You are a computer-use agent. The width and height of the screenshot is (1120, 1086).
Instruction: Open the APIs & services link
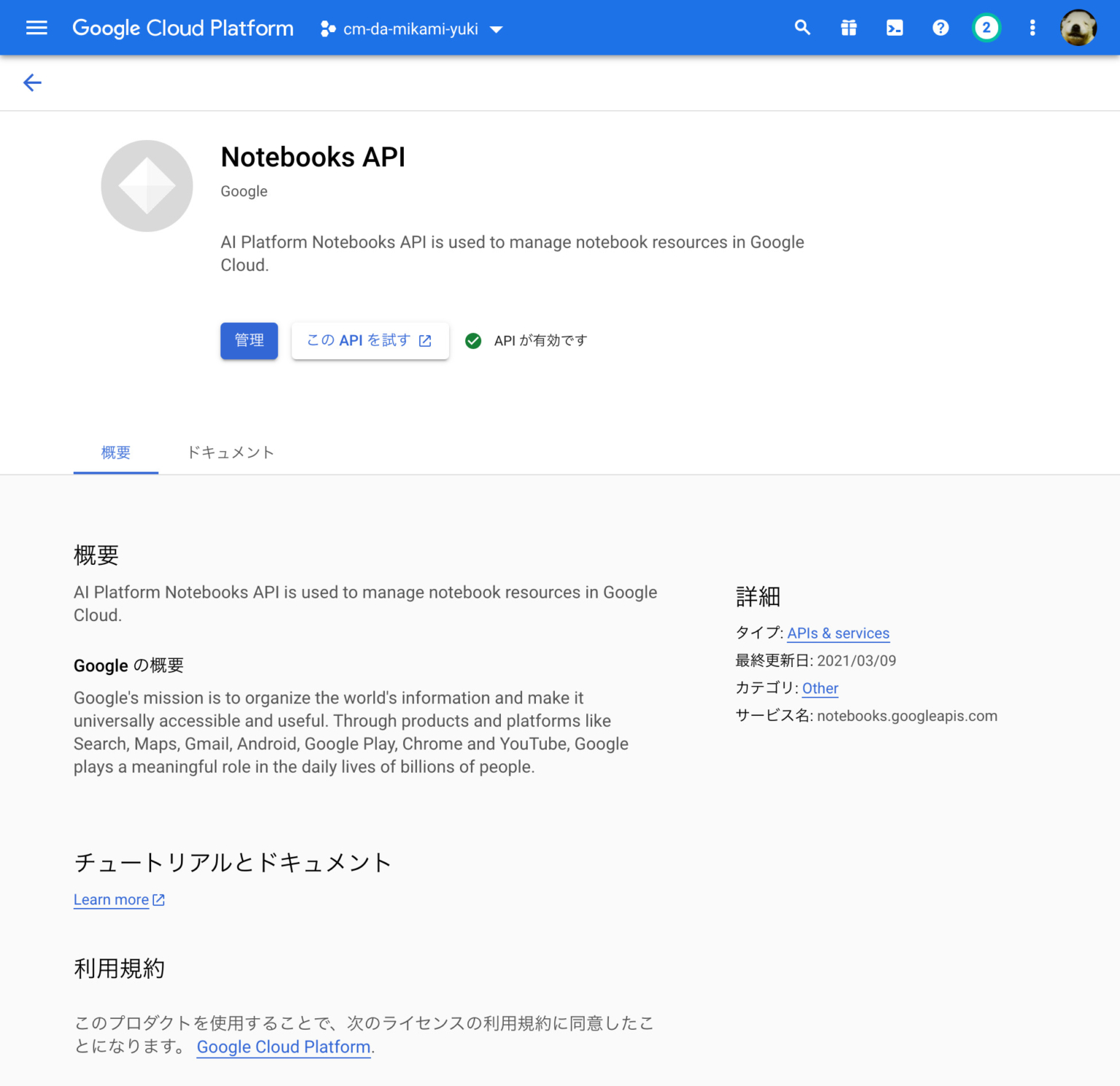pyautogui.click(x=839, y=633)
